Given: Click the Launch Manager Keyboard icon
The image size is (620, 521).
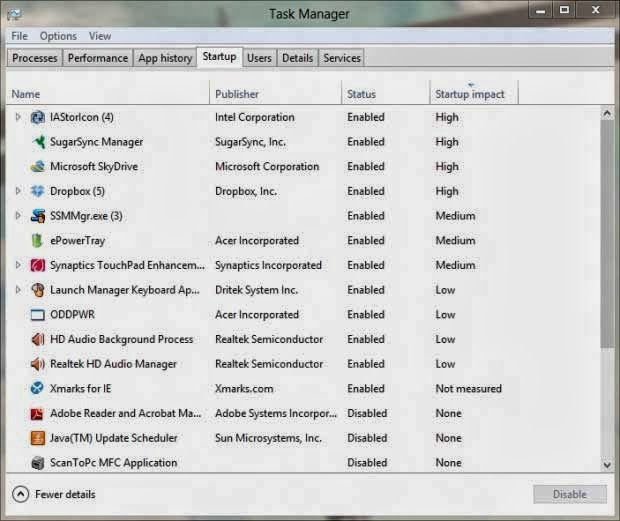Looking at the screenshot, I should (38, 290).
